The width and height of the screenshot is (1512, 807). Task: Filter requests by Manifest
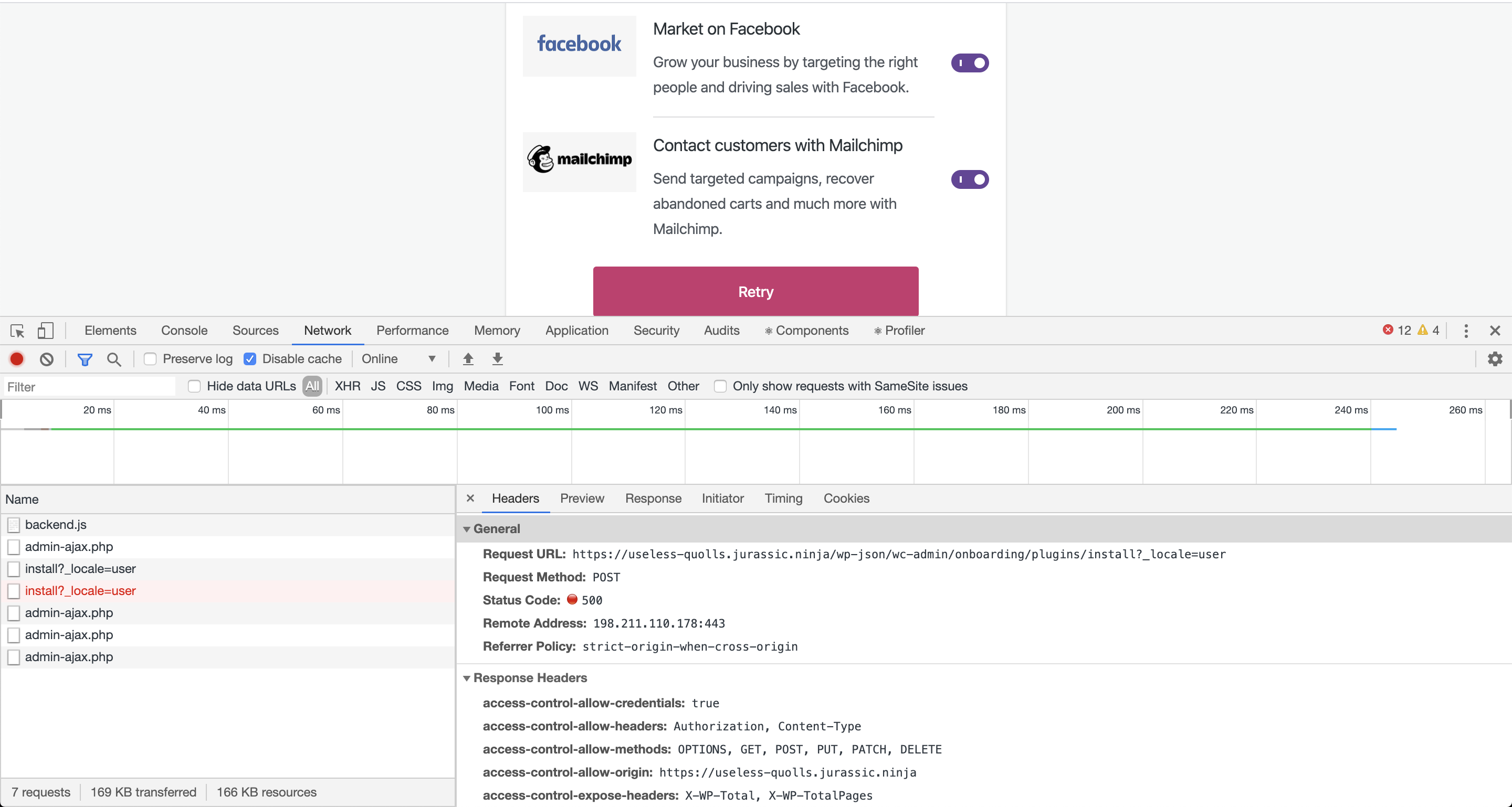click(x=633, y=387)
